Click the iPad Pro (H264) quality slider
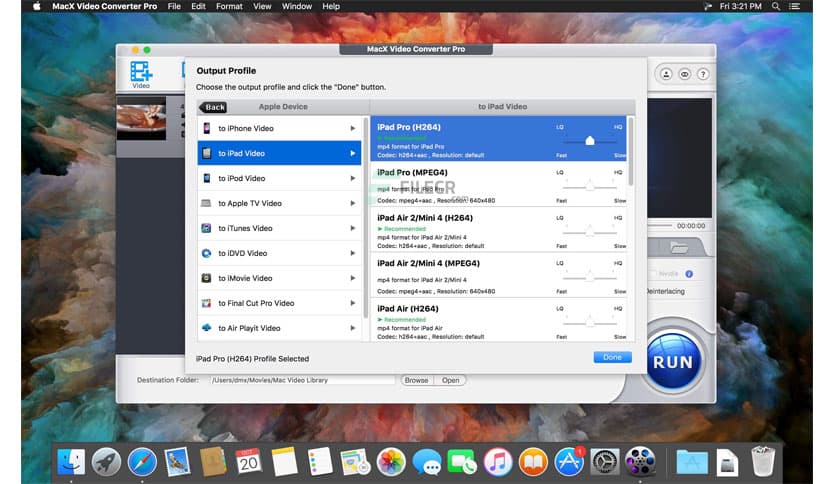The height and width of the screenshot is (484, 836). 590,141
